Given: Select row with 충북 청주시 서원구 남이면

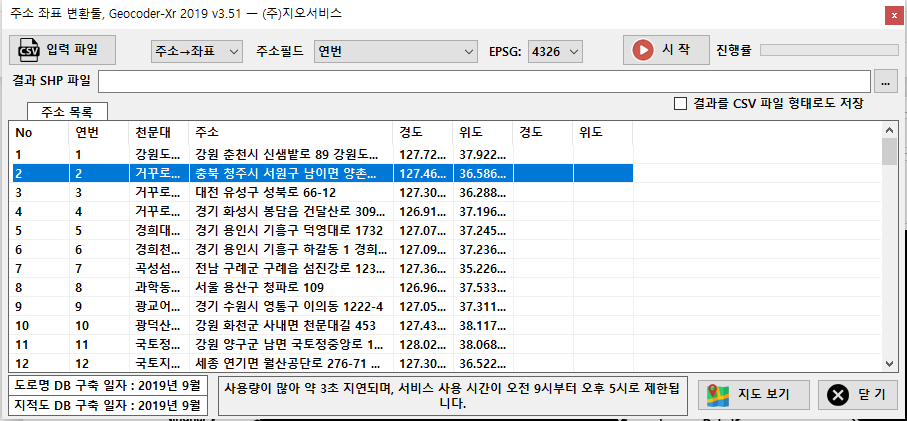Looking at the screenshot, I should click(x=323, y=173).
